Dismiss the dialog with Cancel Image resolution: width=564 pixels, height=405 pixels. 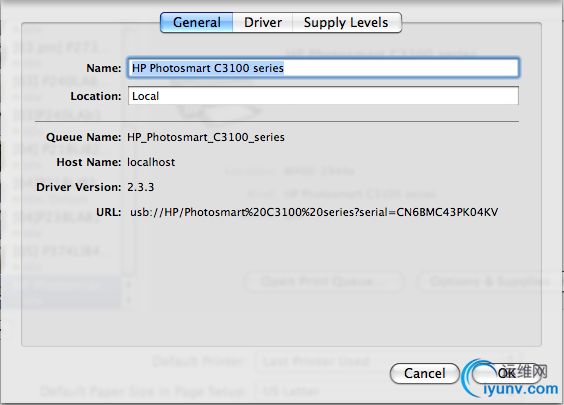424,373
